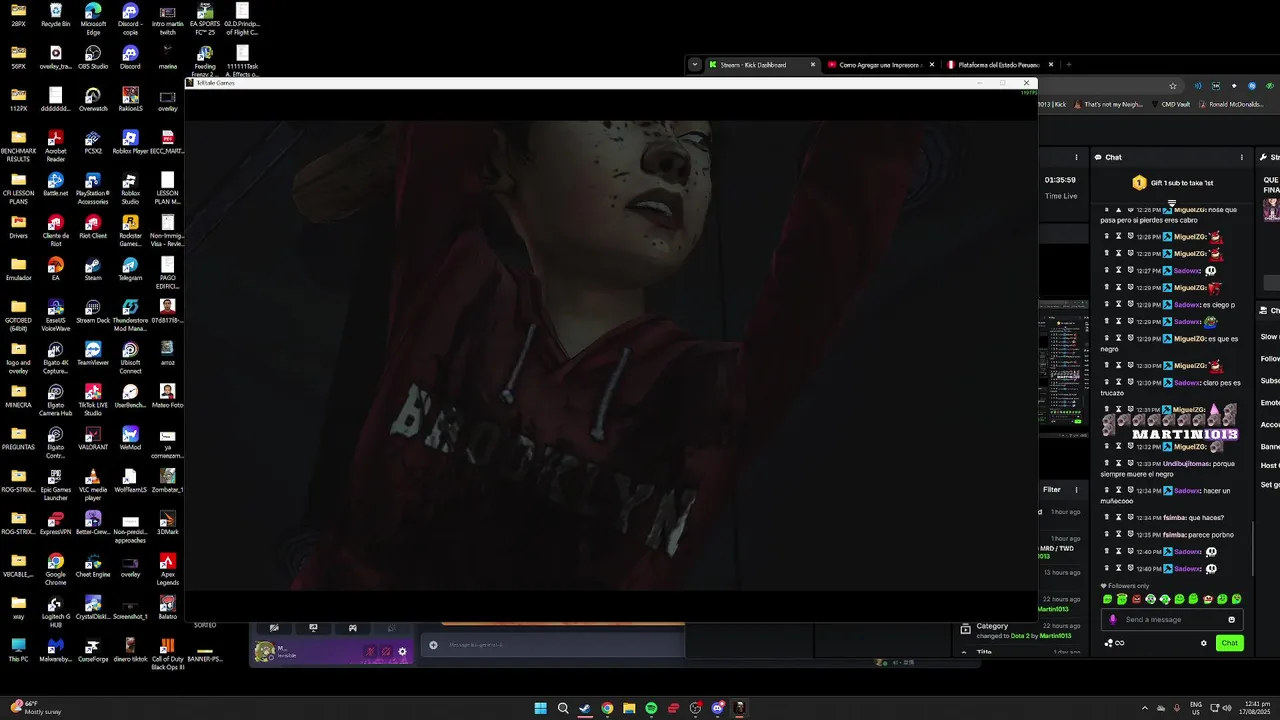Viewport: 1280px width, 720px height.
Task: Open the Windows Start menu
Action: 541,708
